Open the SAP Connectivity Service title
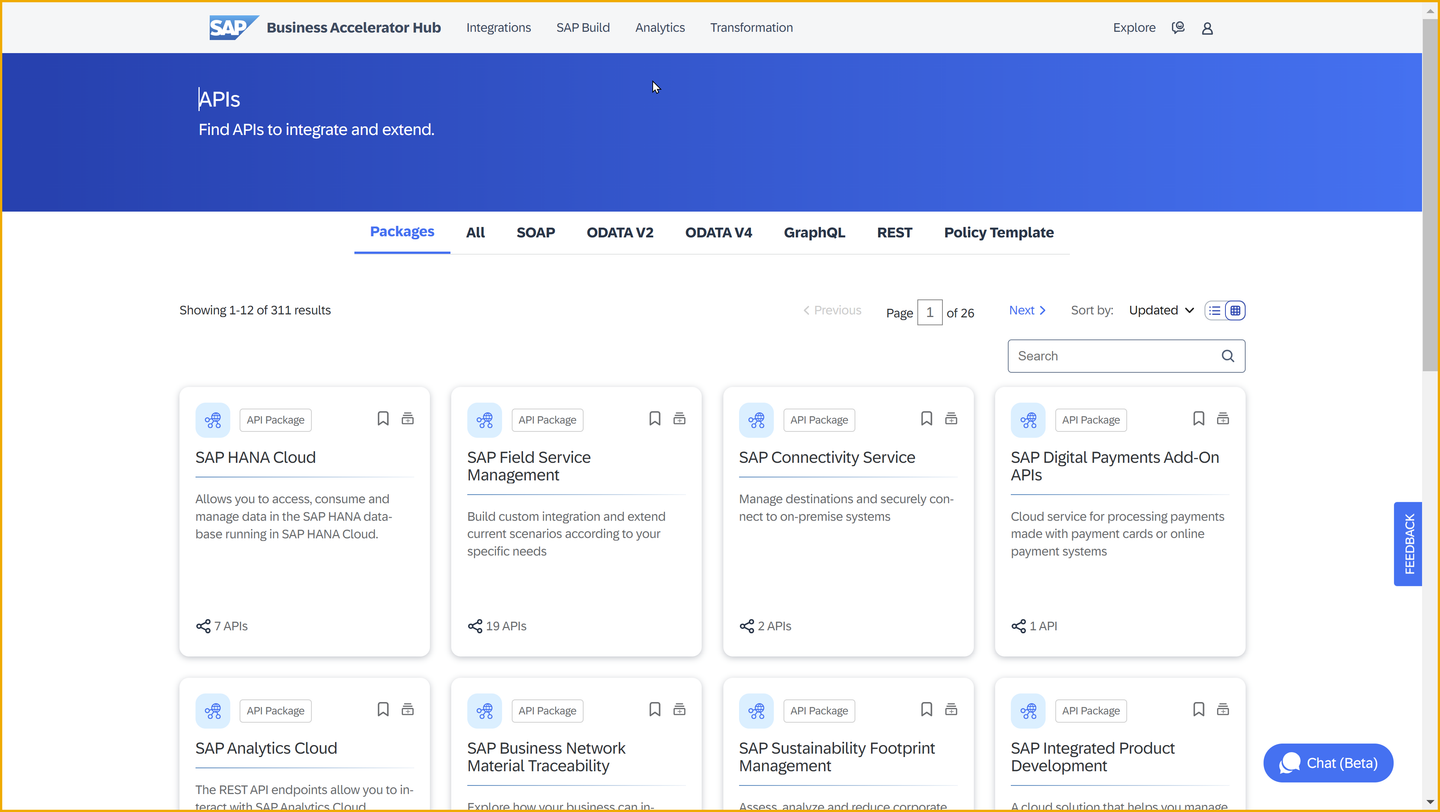 (827, 457)
